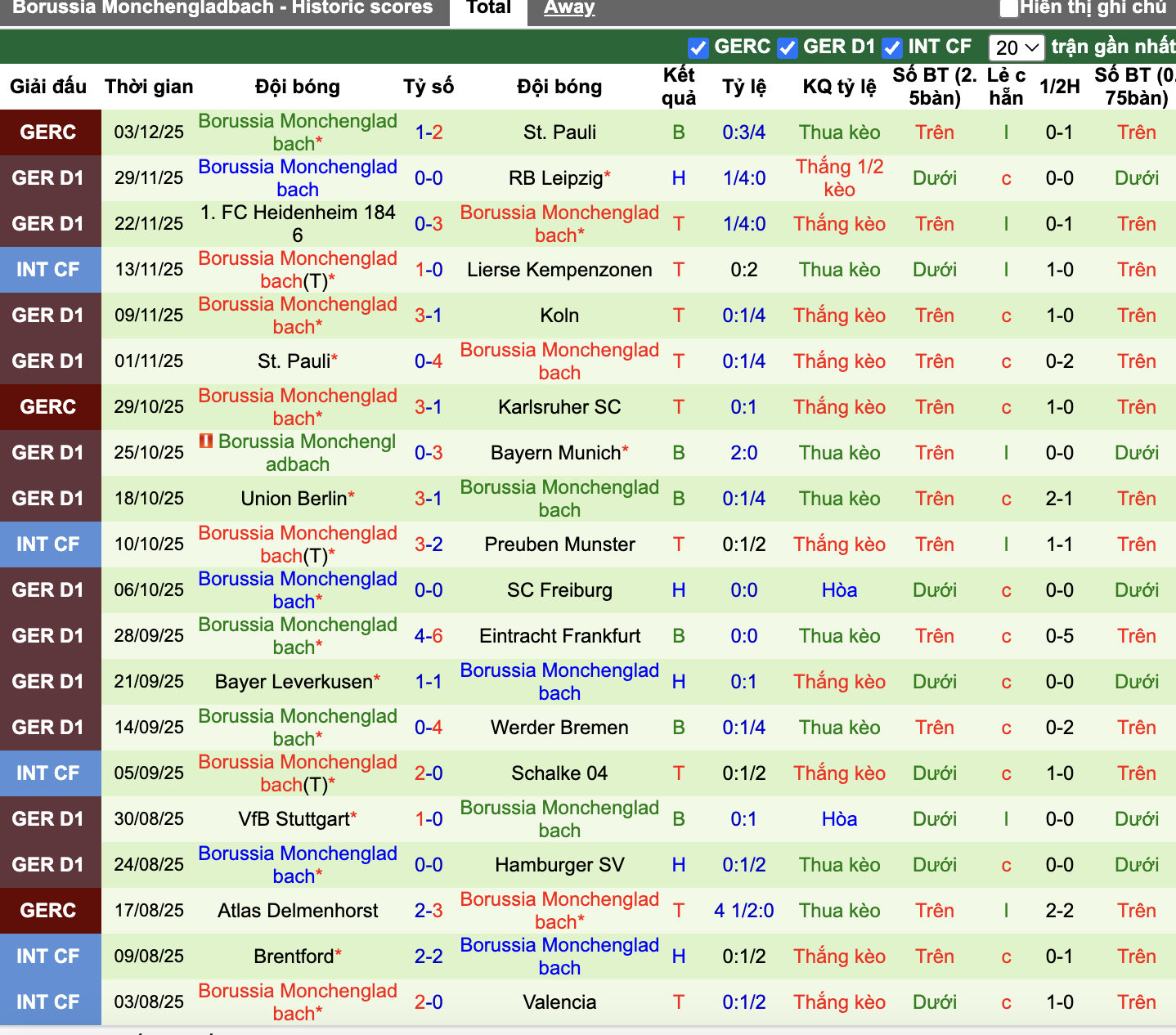The width and height of the screenshot is (1176, 1035).
Task: Switch to the Away tab
Action: 569,8
